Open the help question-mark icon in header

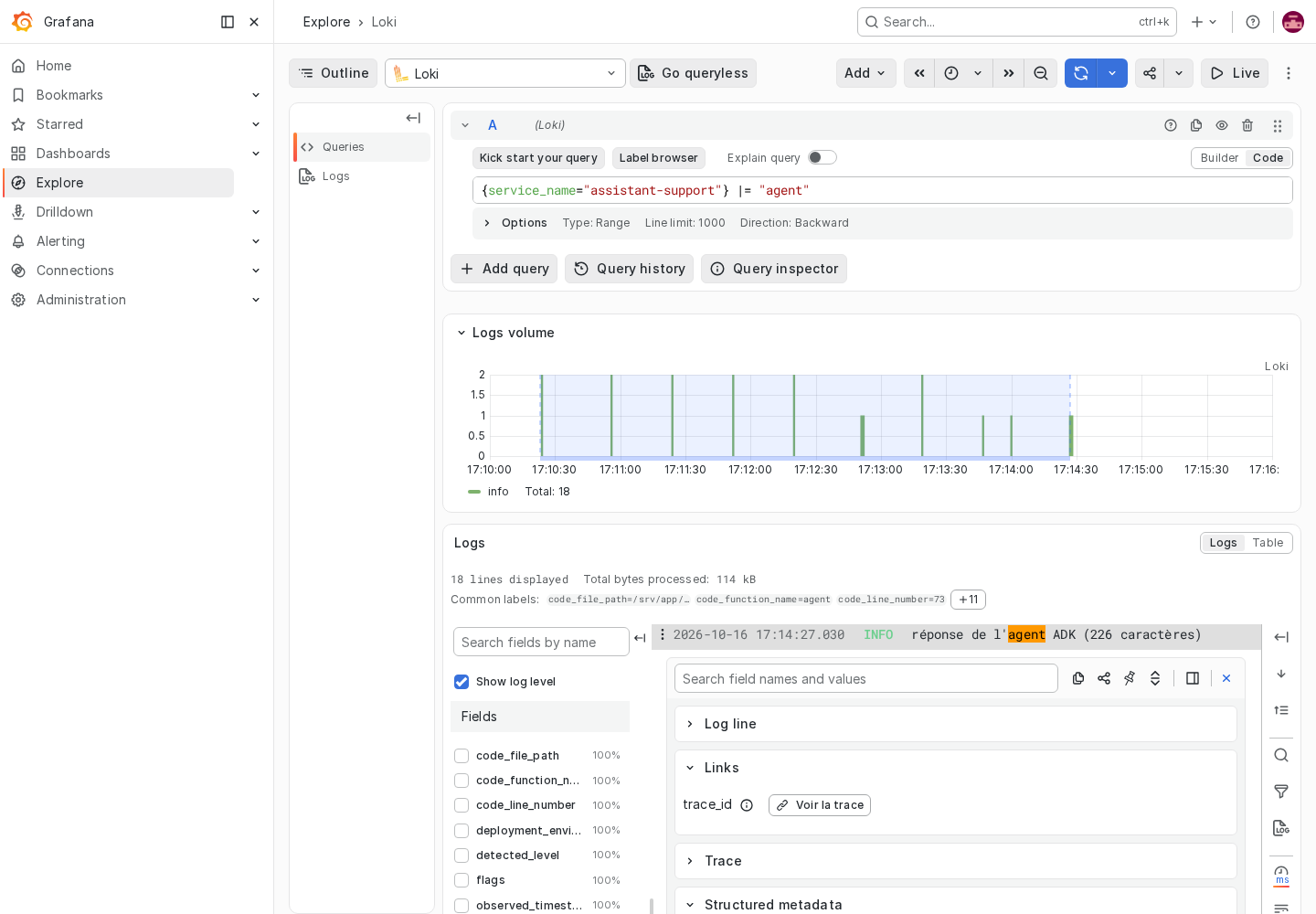click(x=1253, y=22)
